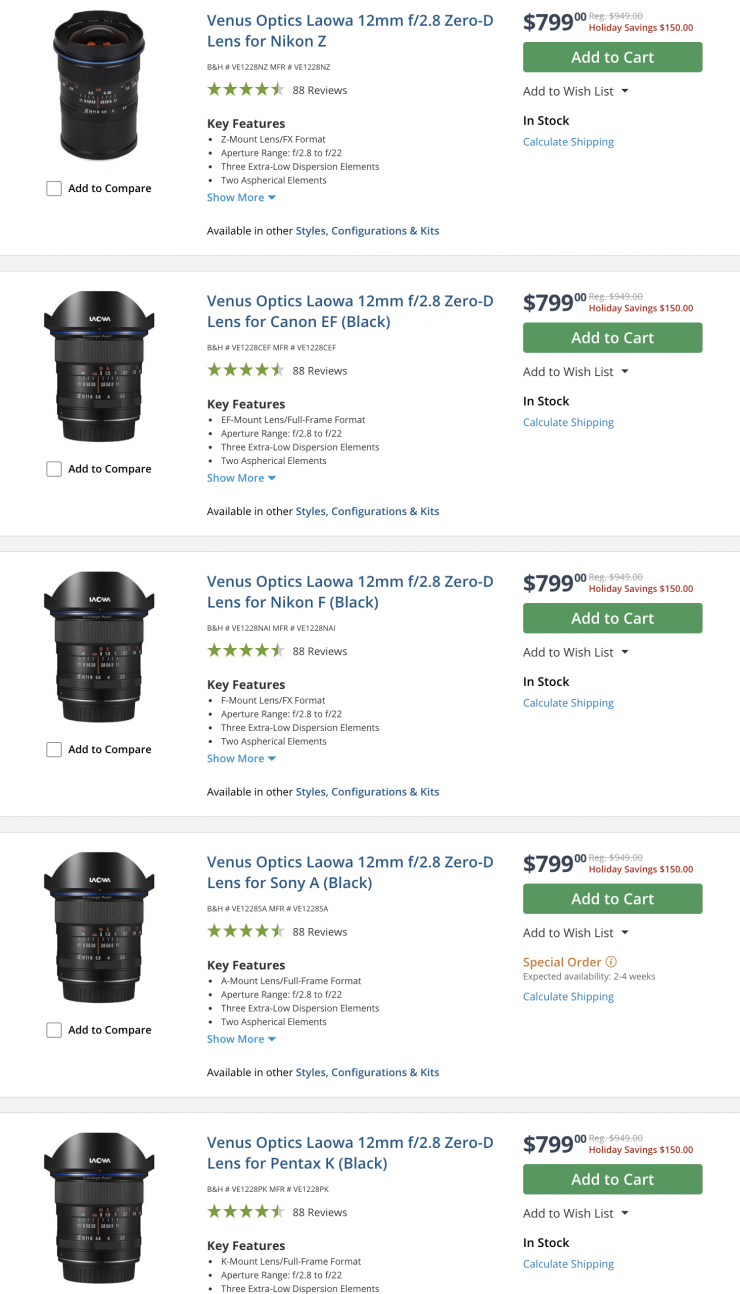This screenshot has width=740, height=1294.
Task: Open Styles, Configurations & Kits for Nikon F
Action: point(367,792)
